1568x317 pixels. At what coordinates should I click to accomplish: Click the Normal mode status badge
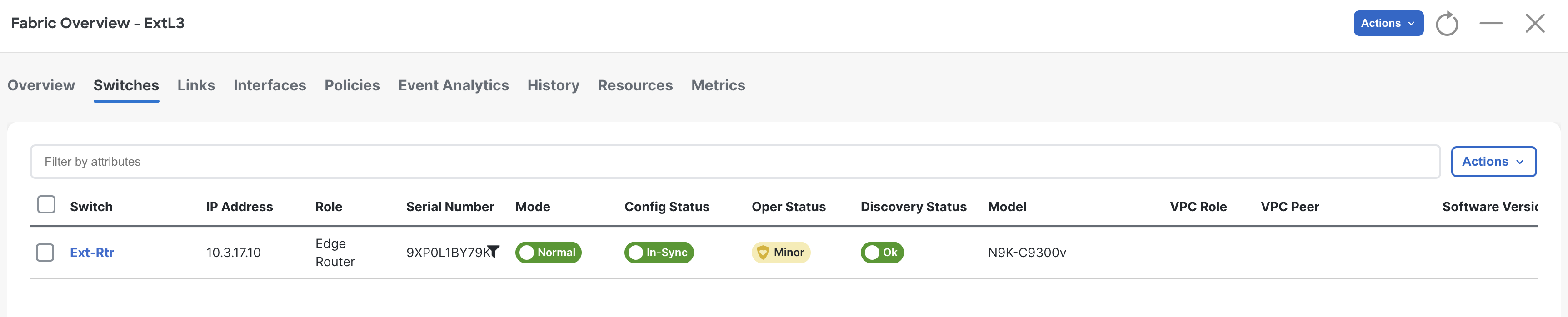[x=548, y=253]
